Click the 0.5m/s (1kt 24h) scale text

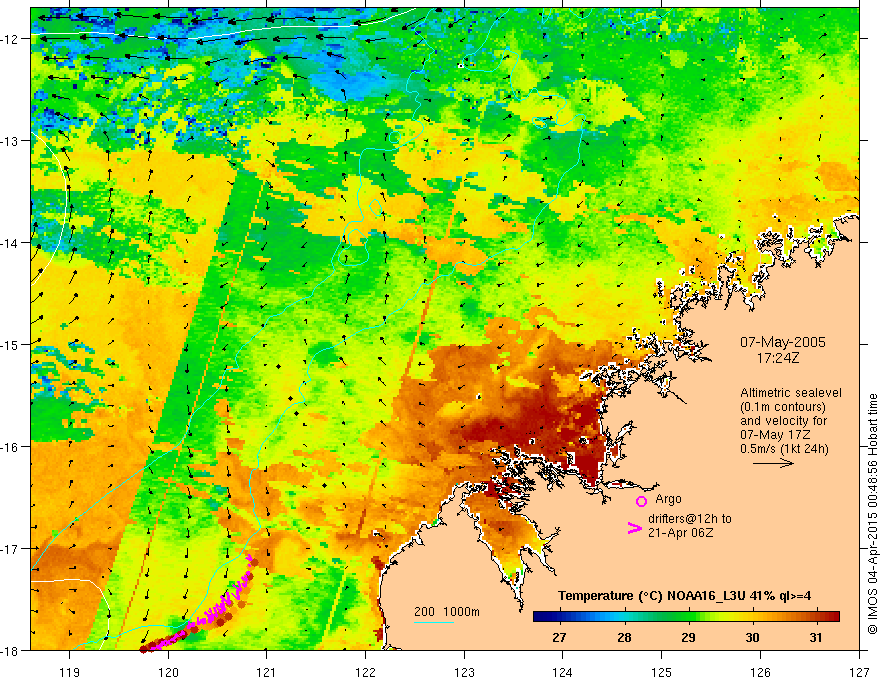coord(784,449)
